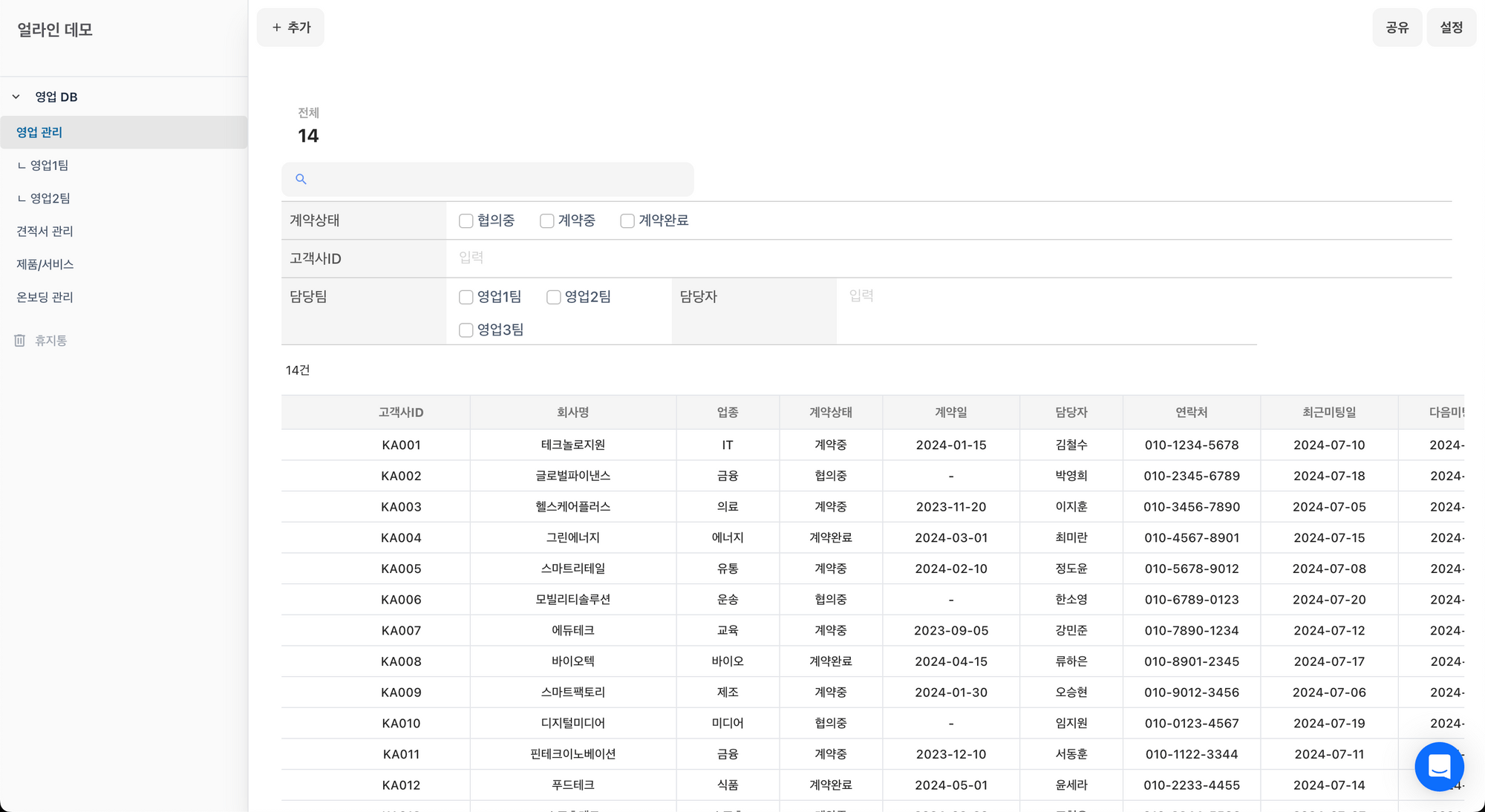This screenshot has height=812, width=1485.
Task: Check the 계약완료 checkbox
Action: [x=627, y=220]
